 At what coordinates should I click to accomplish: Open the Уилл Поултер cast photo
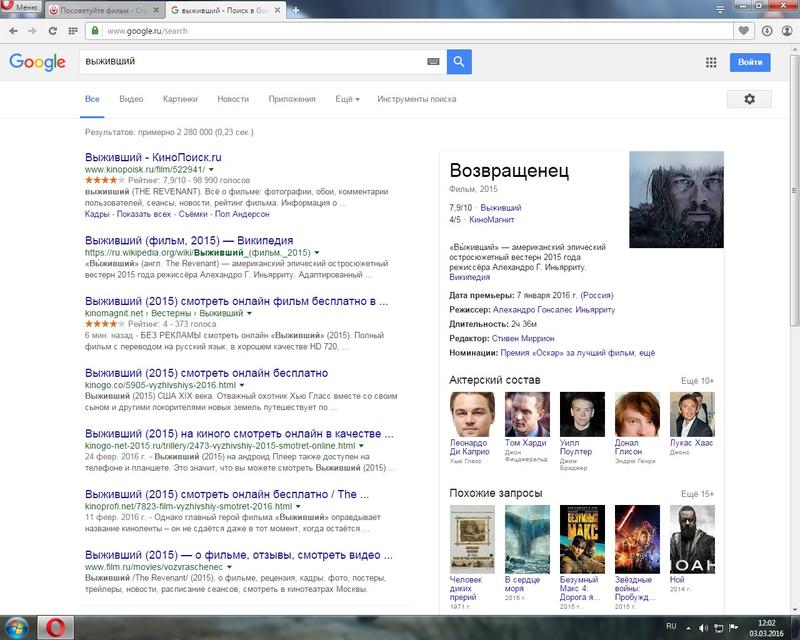[x=582, y=414]
